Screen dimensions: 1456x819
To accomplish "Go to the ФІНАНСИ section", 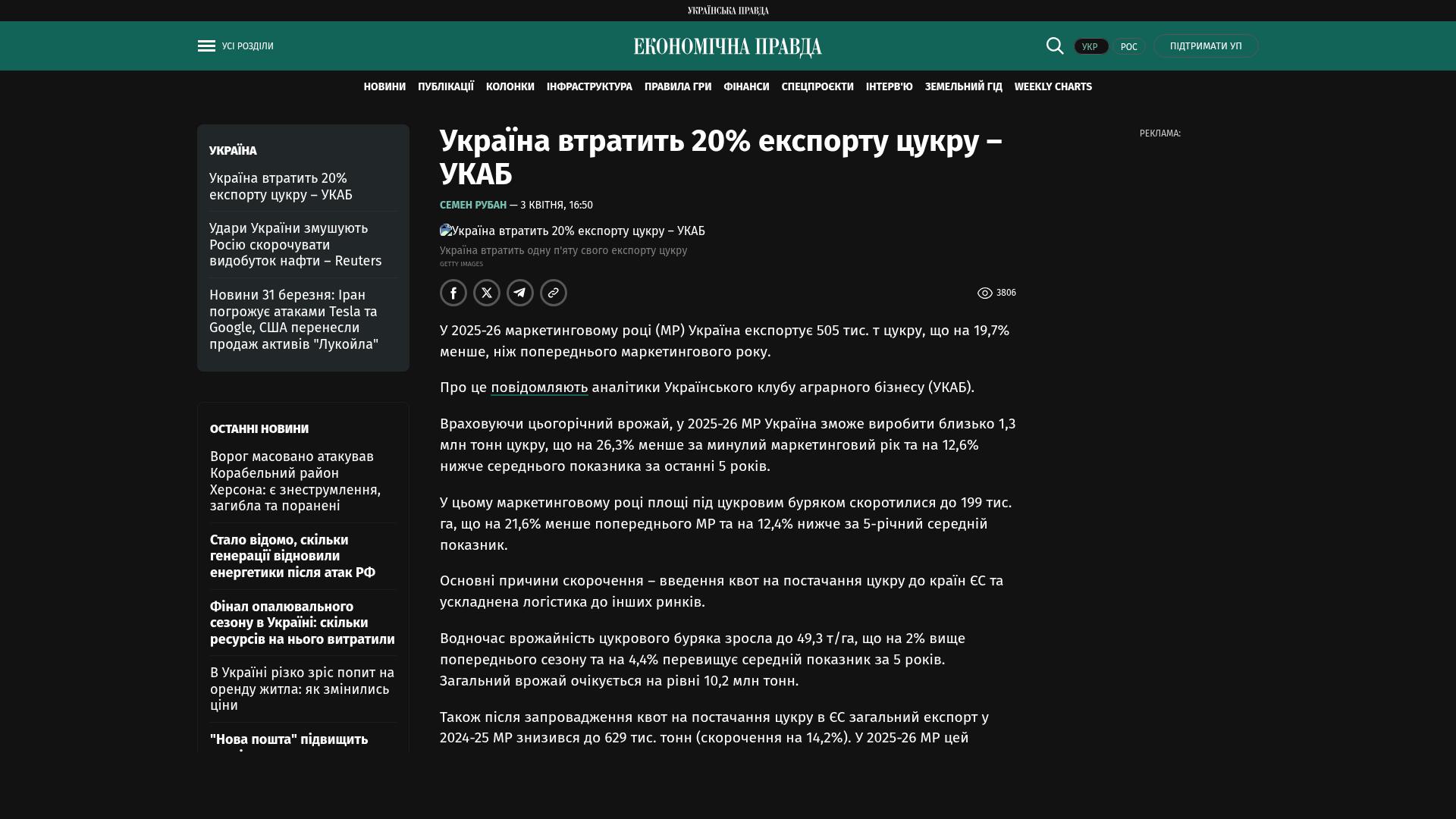I will tap(746, 87).
